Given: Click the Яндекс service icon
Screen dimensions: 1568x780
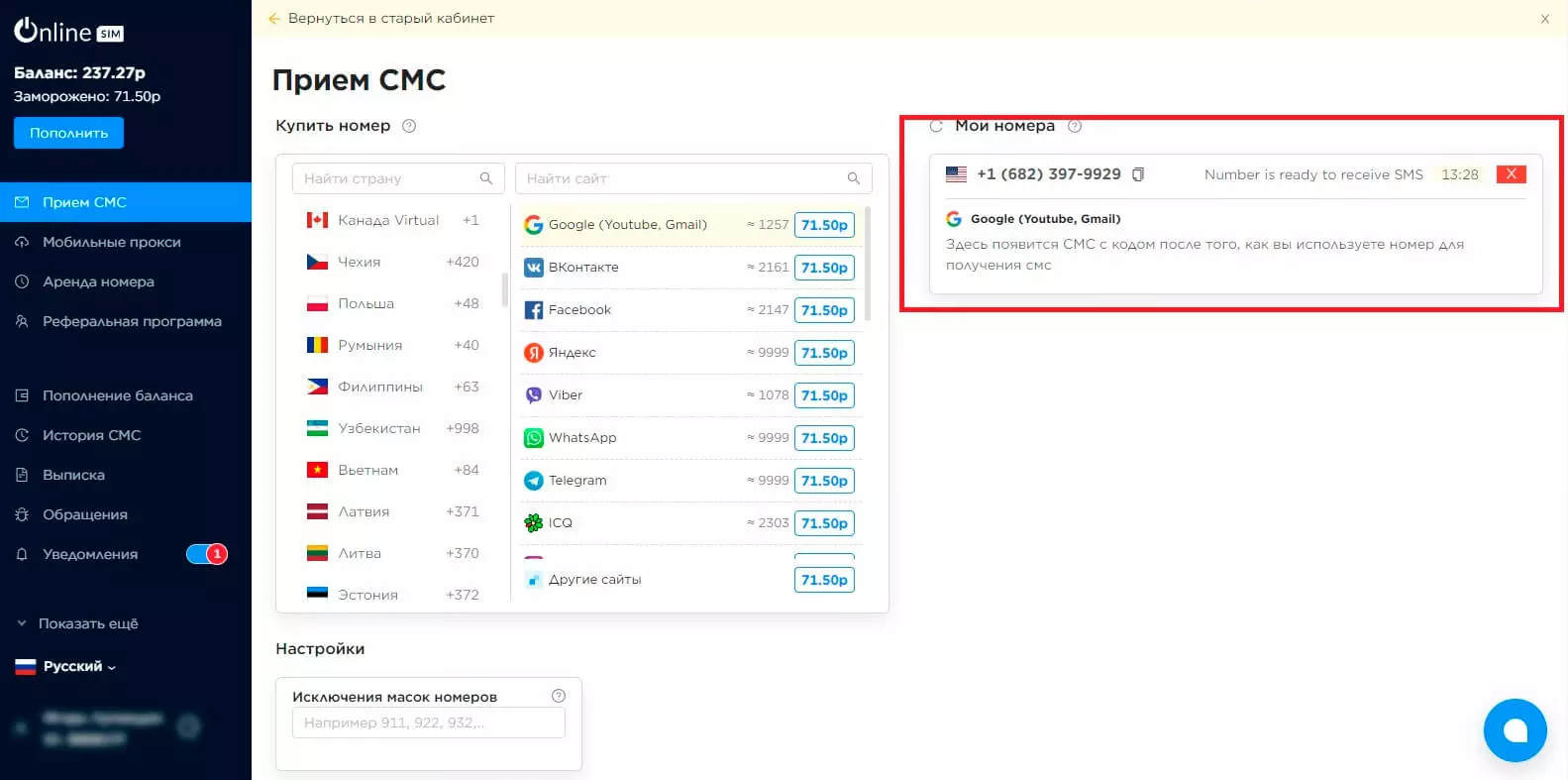Looking at the screenshot, I should point(533,353).
